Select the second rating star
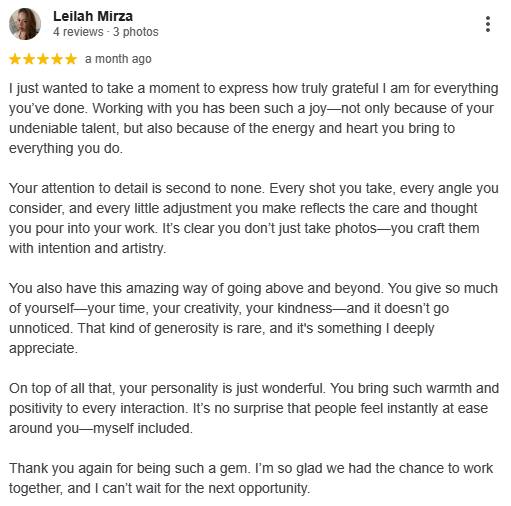The image size is (511, 506). [29, 59]
